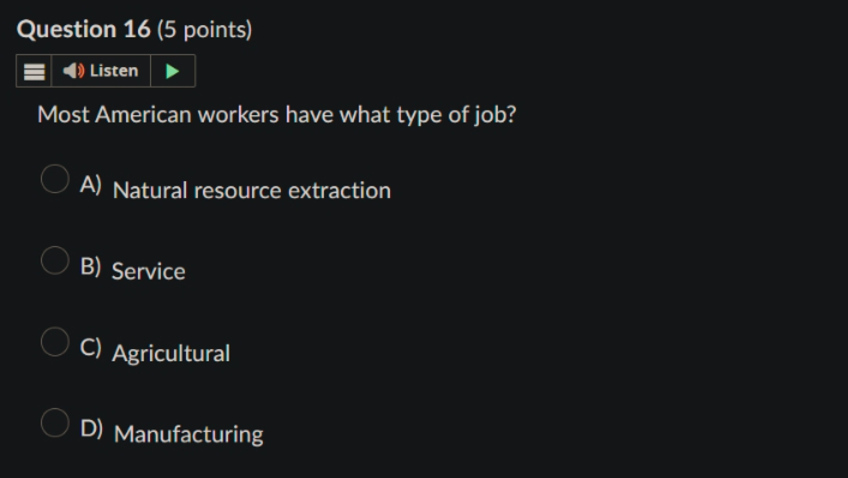Start audio with the green play triangle
This screenshot has width=848, height=478.
[172, 71]
